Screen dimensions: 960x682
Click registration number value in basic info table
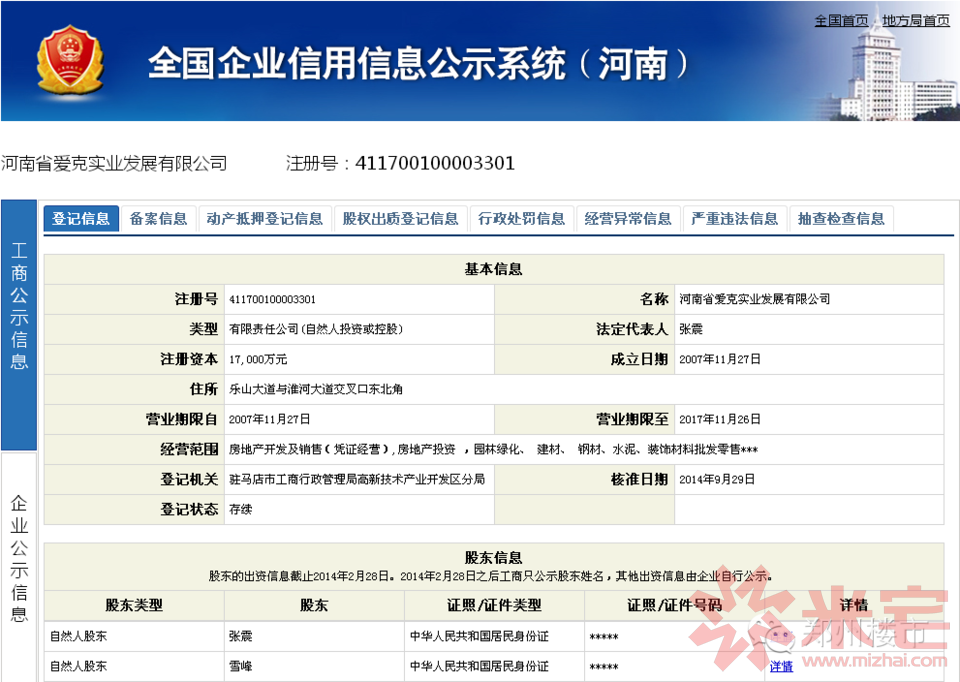pos(272,299)
